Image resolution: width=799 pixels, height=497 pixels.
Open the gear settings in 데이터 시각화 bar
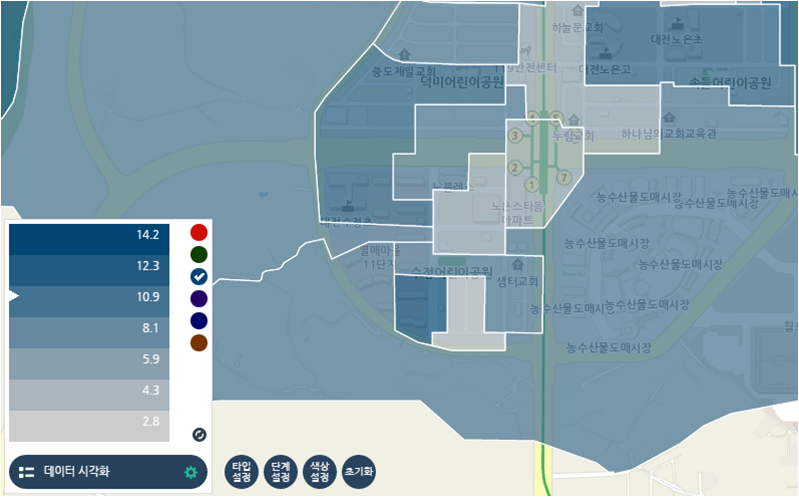coord(191,472)
